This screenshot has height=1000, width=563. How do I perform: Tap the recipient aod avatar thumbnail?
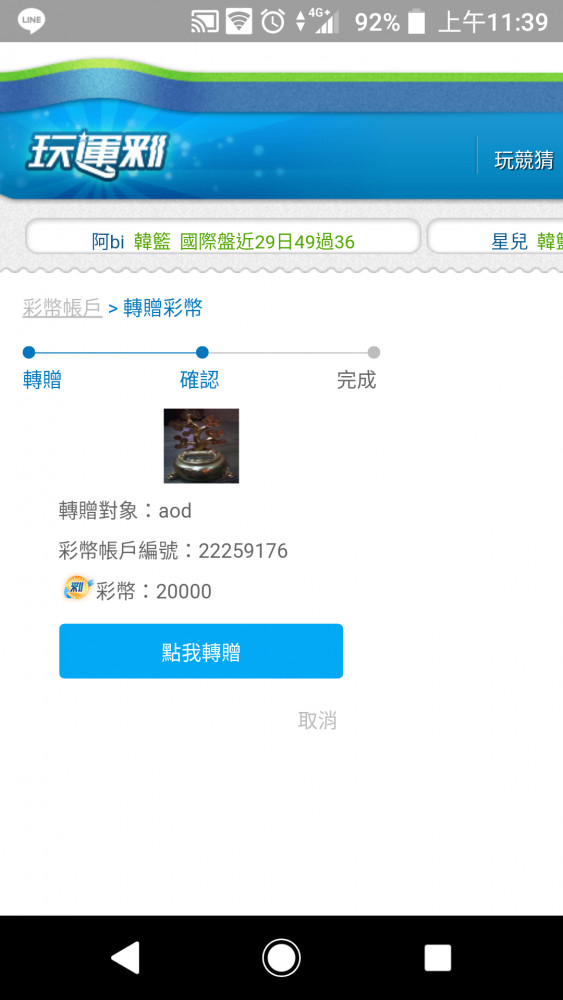[x=201, y=446]
